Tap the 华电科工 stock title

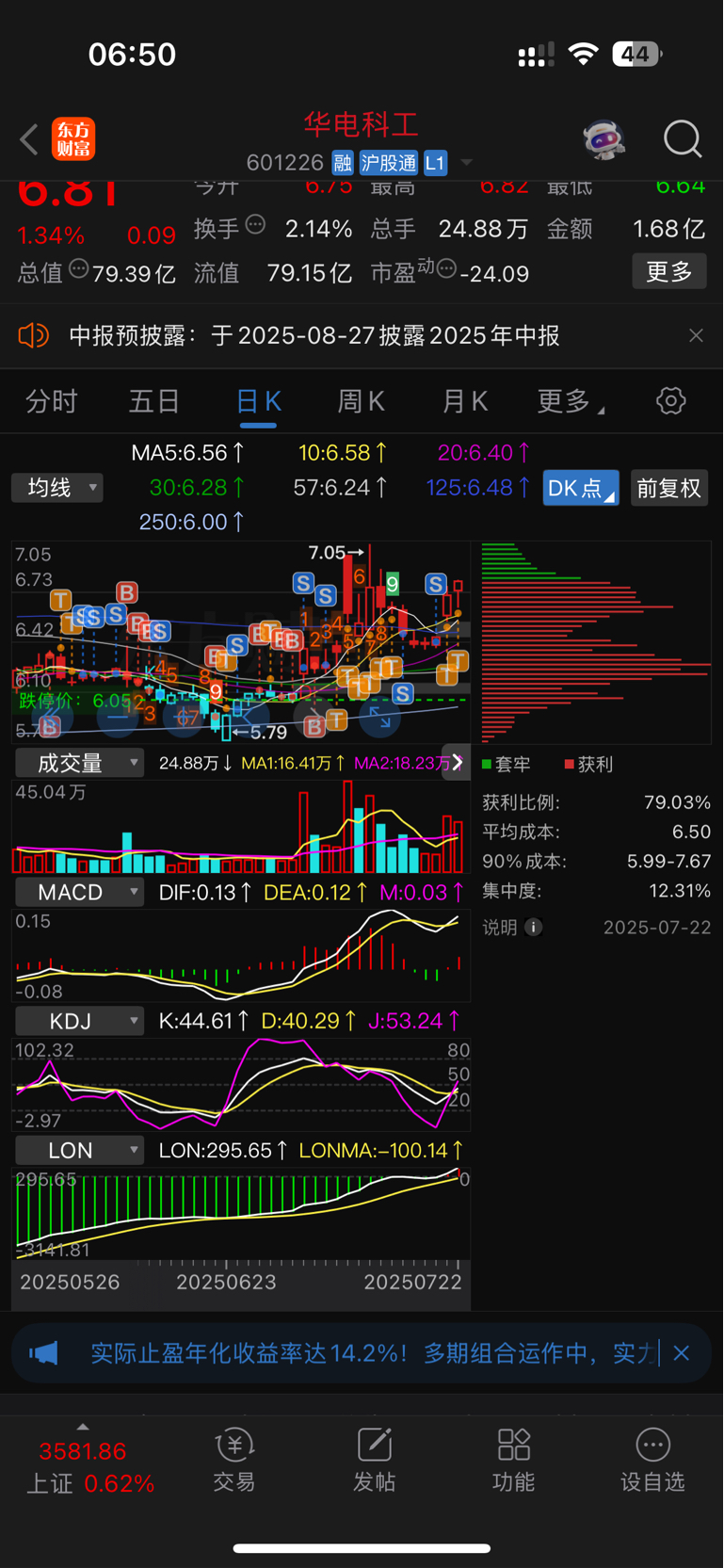(x=361, y=124)
